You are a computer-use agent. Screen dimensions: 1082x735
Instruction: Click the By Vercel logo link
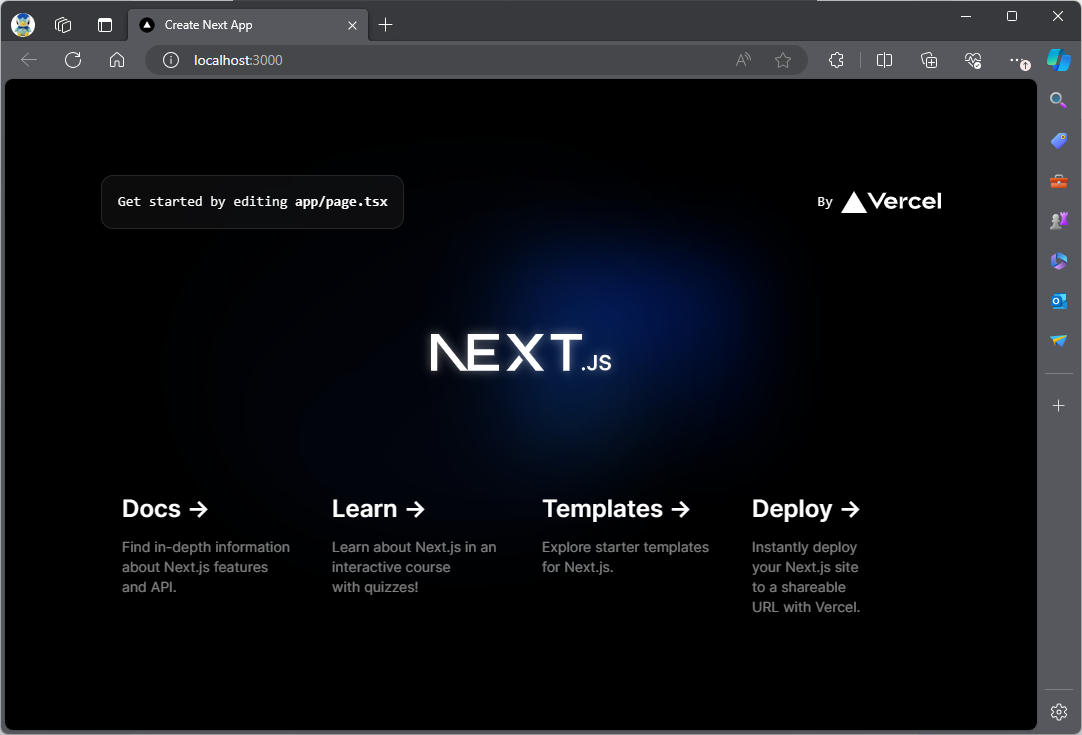[x=879, y=202]
